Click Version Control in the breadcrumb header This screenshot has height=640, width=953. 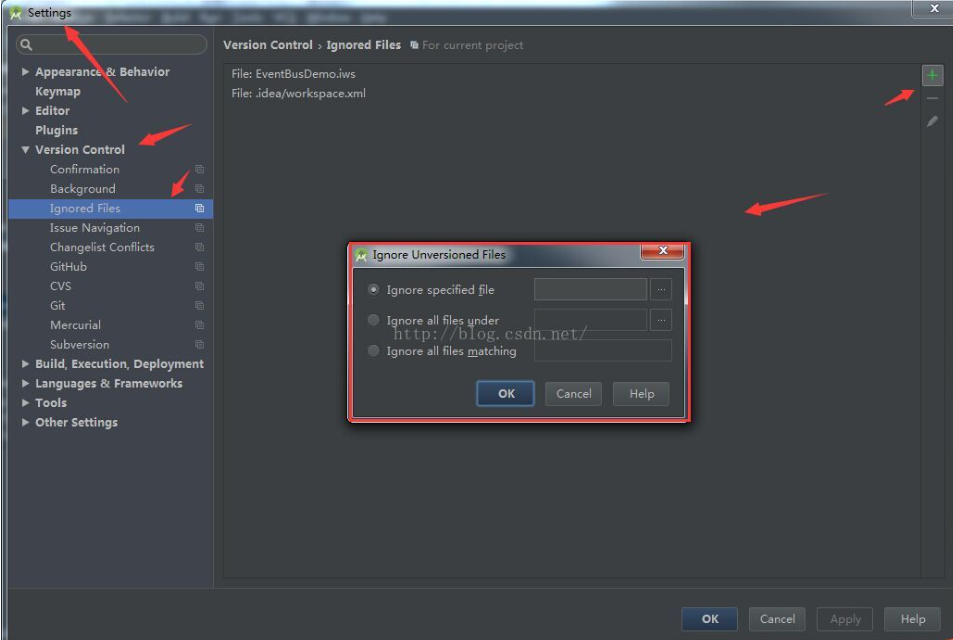267,45
